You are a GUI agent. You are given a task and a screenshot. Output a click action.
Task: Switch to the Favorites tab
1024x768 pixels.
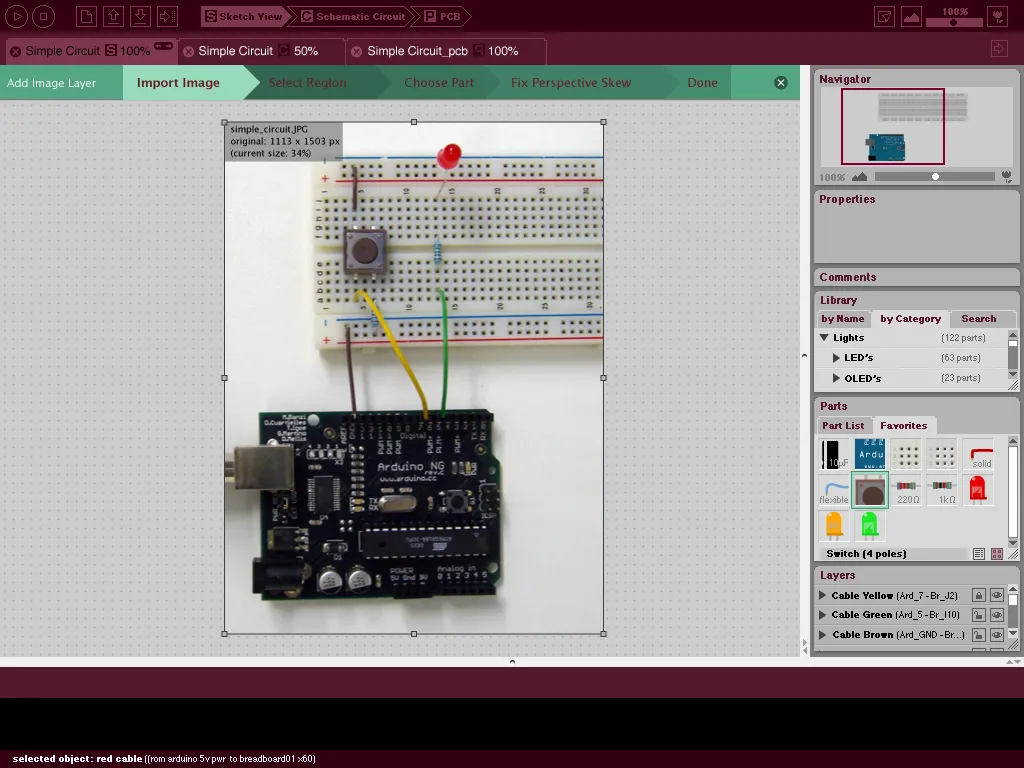pyautogui.click(x=904, y=426)
